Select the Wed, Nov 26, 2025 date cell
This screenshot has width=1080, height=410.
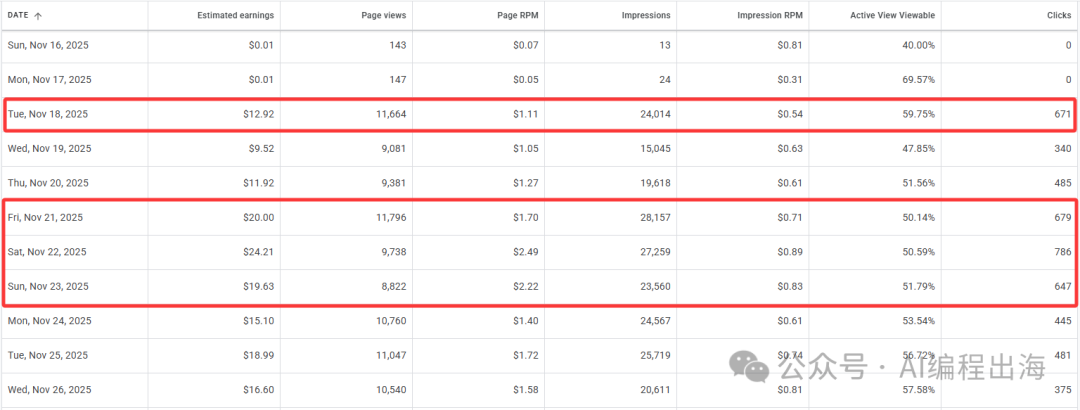coord(50,390)
